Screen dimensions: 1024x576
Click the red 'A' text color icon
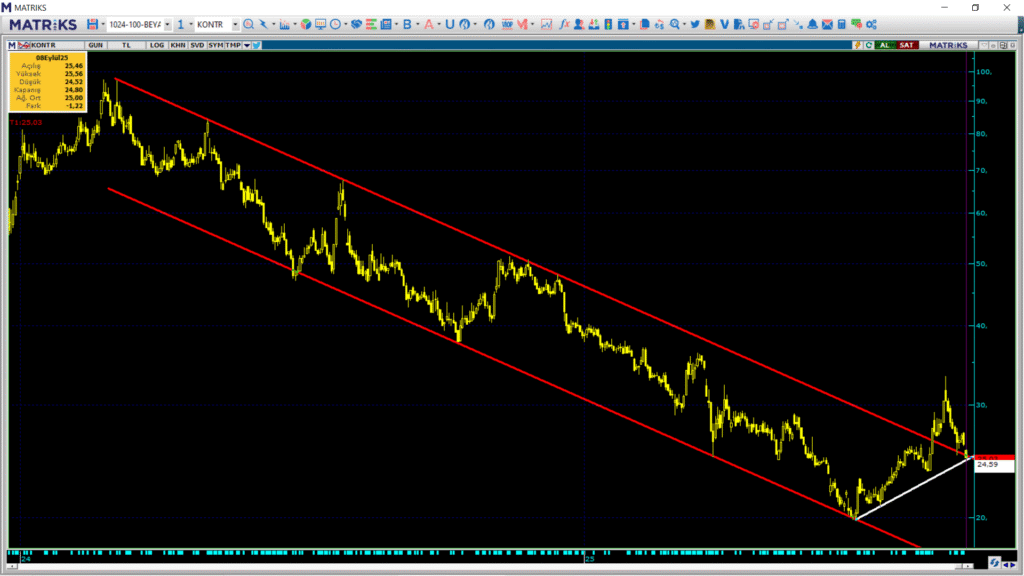(x=428, y=24)
